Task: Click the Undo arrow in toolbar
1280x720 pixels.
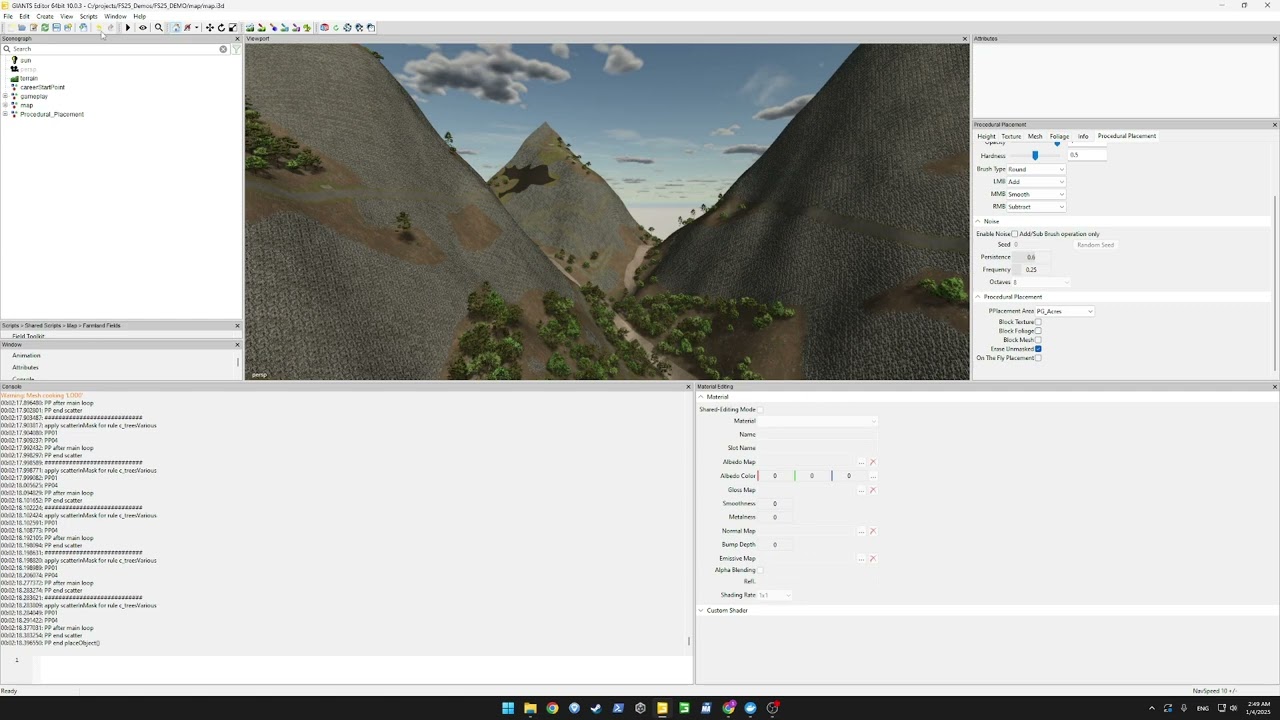Action: pos(99,27)
